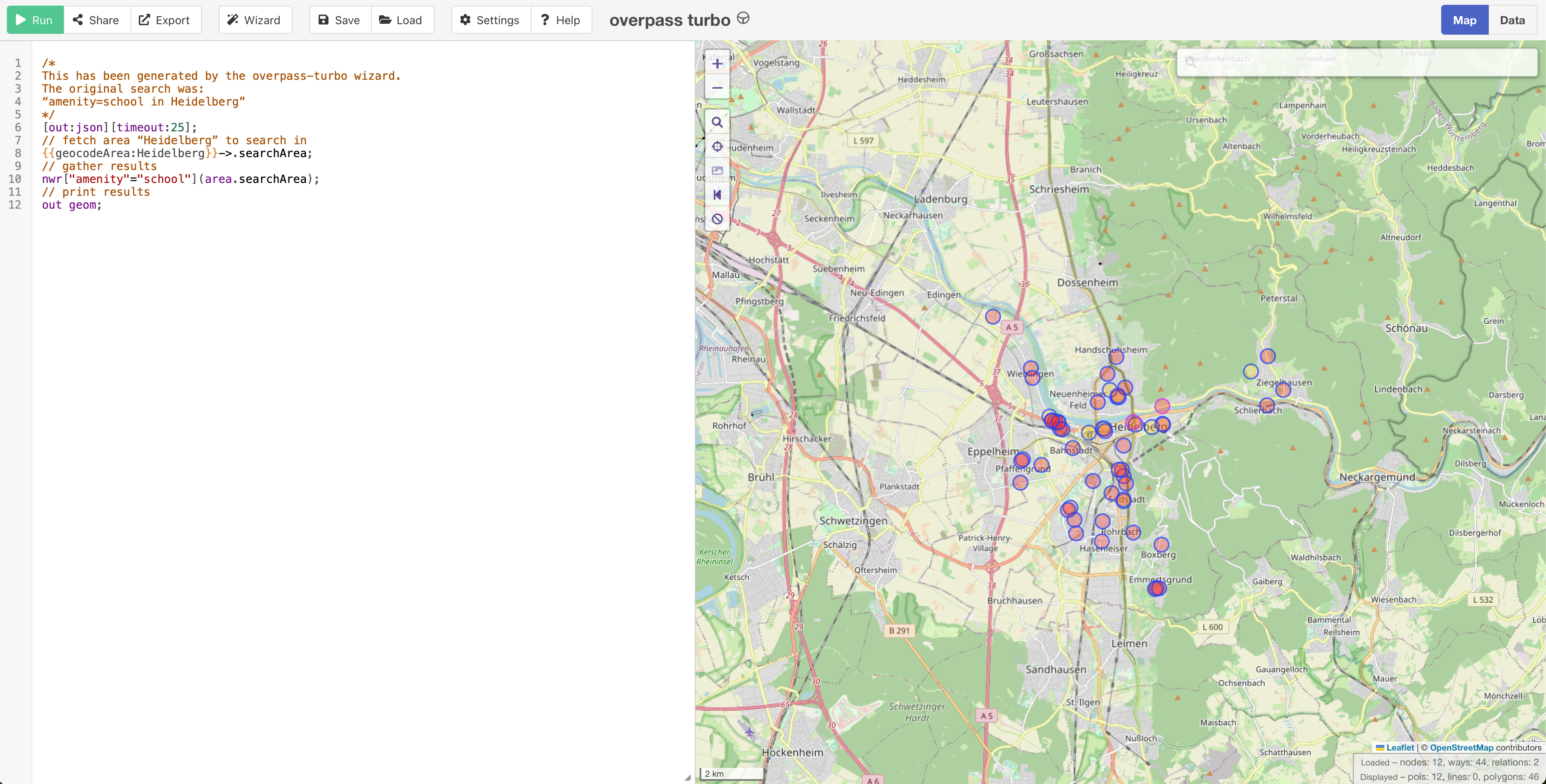Click the map zoom in plus button

click(717, 64)
